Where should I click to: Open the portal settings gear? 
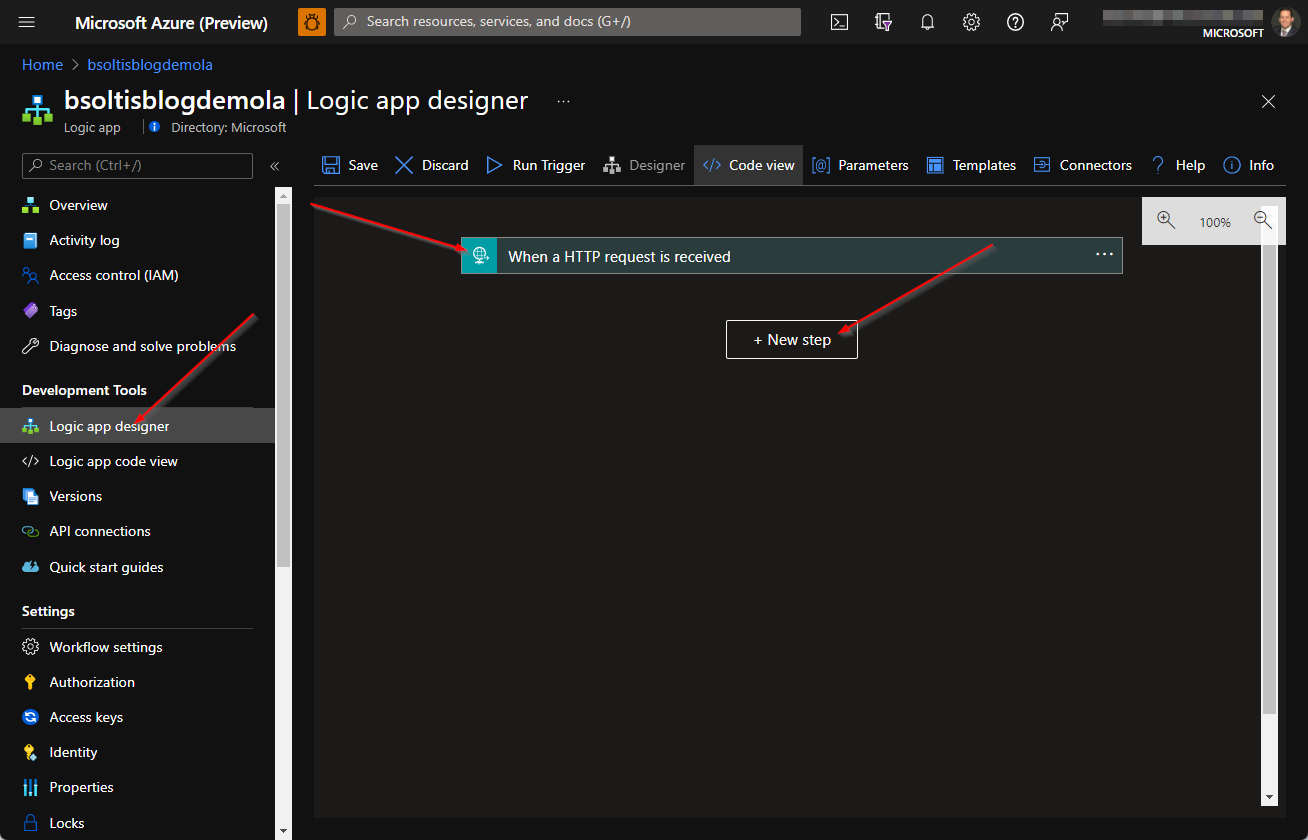(x=971, y=21)
